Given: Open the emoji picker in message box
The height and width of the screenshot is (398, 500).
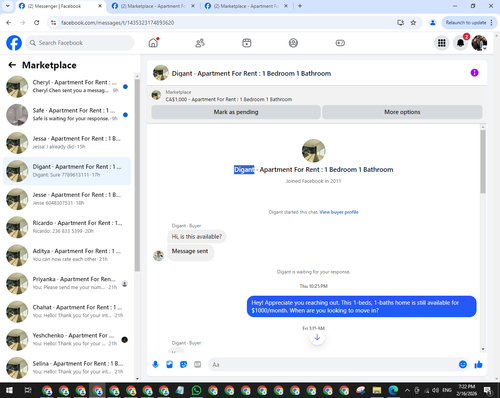Looking at the screenshot, I should click(463, 364).
